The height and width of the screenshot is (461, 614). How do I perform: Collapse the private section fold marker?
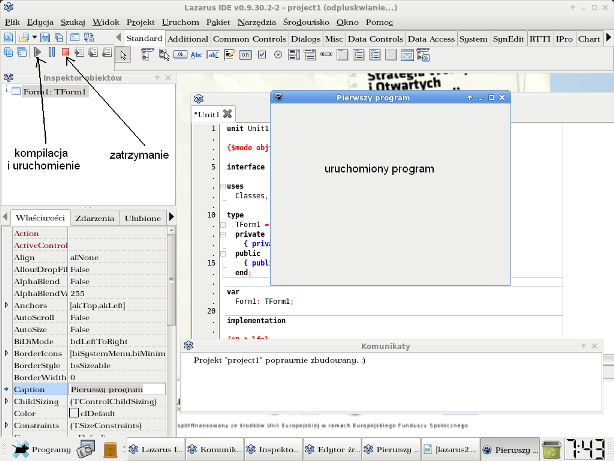coord(223,235)
